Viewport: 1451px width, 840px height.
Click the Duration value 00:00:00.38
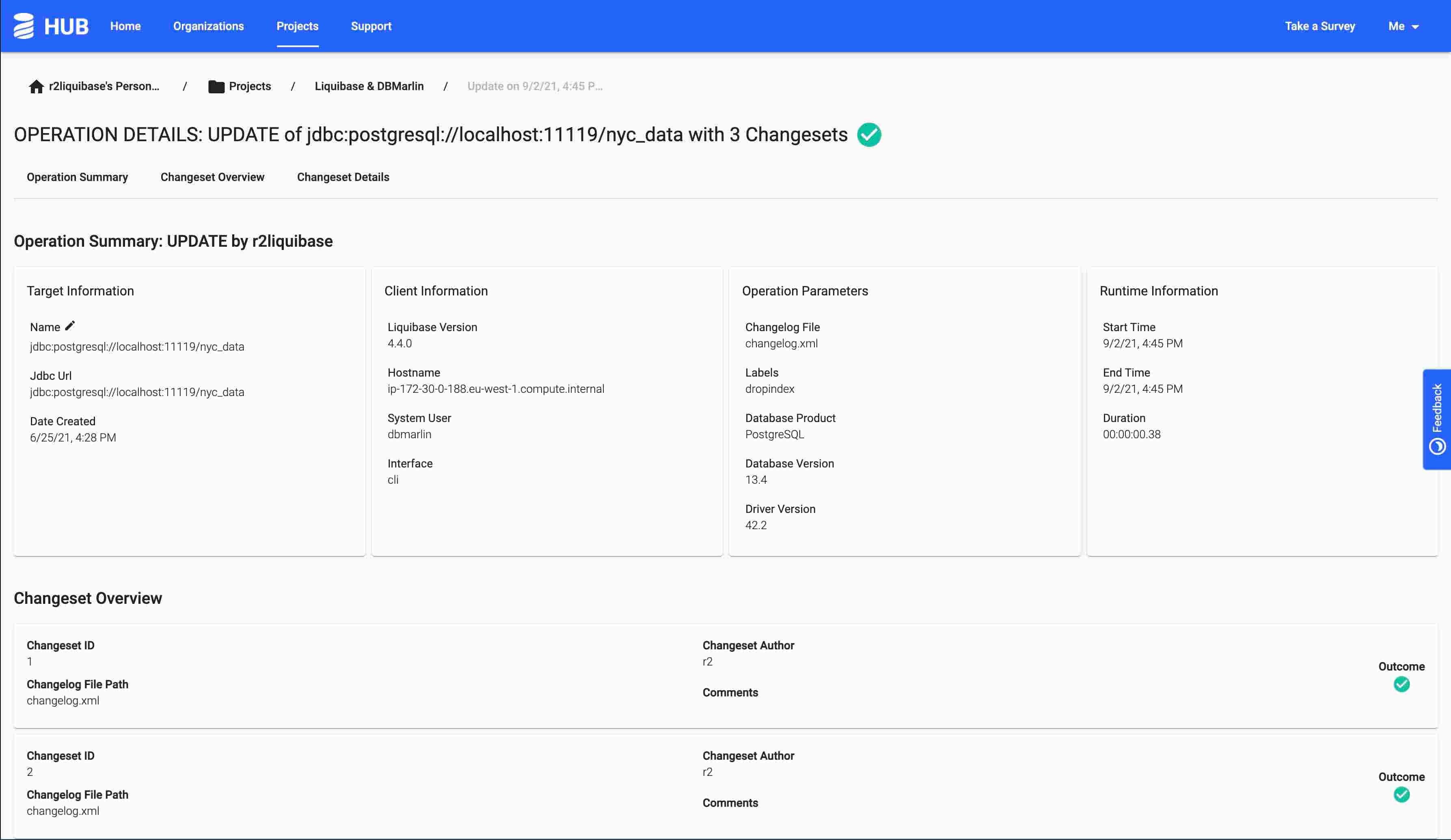1131,434
